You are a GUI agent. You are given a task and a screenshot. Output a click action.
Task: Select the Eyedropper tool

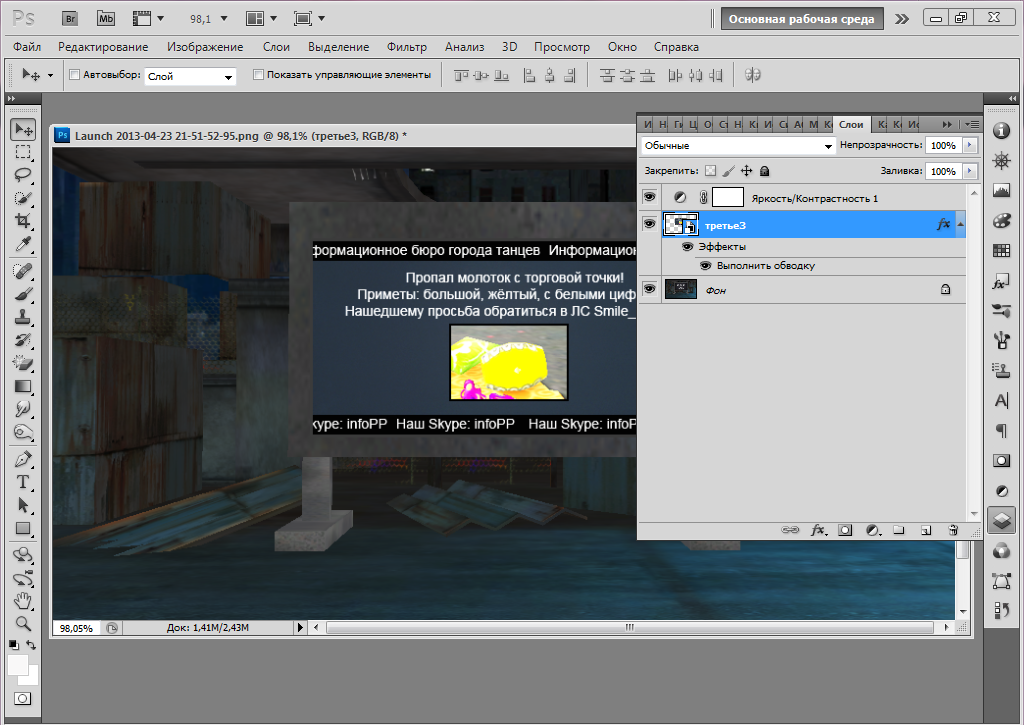pos(22,244)
